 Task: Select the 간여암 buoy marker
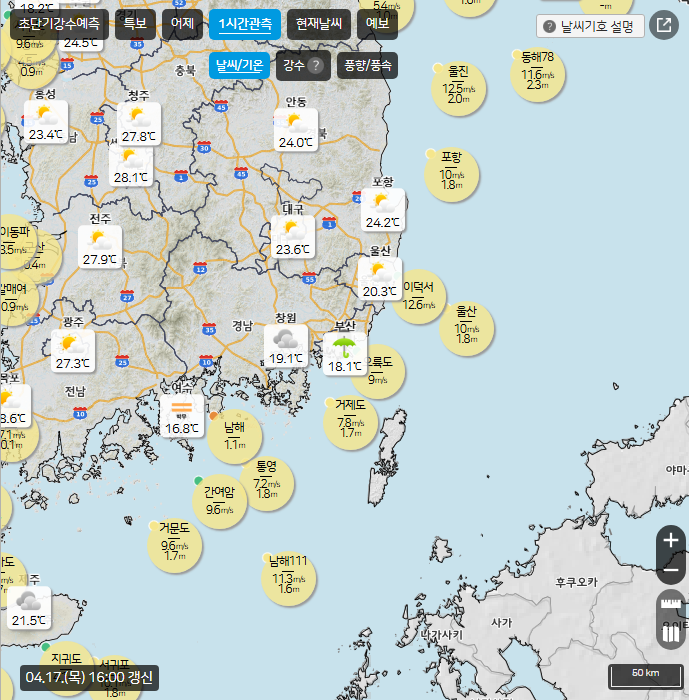tap(219, 502)
